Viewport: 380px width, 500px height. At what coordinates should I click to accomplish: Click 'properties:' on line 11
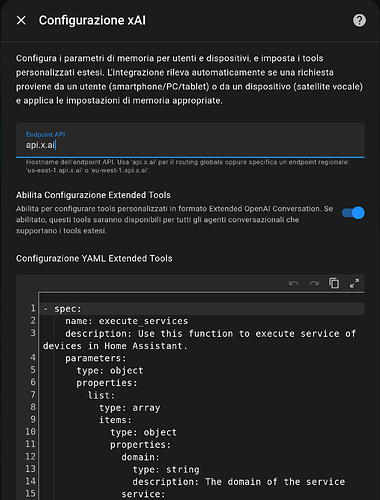click(x=140, y=445)
